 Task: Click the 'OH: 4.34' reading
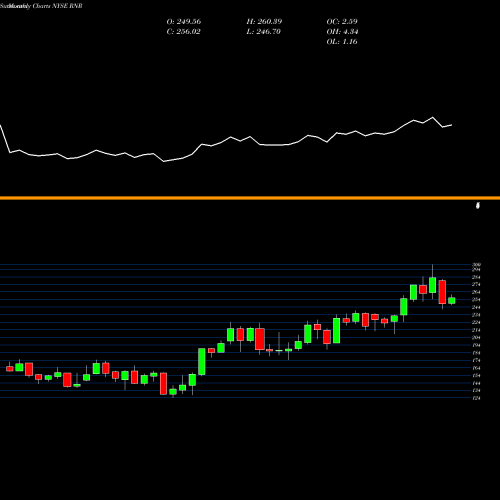[342, 32]
